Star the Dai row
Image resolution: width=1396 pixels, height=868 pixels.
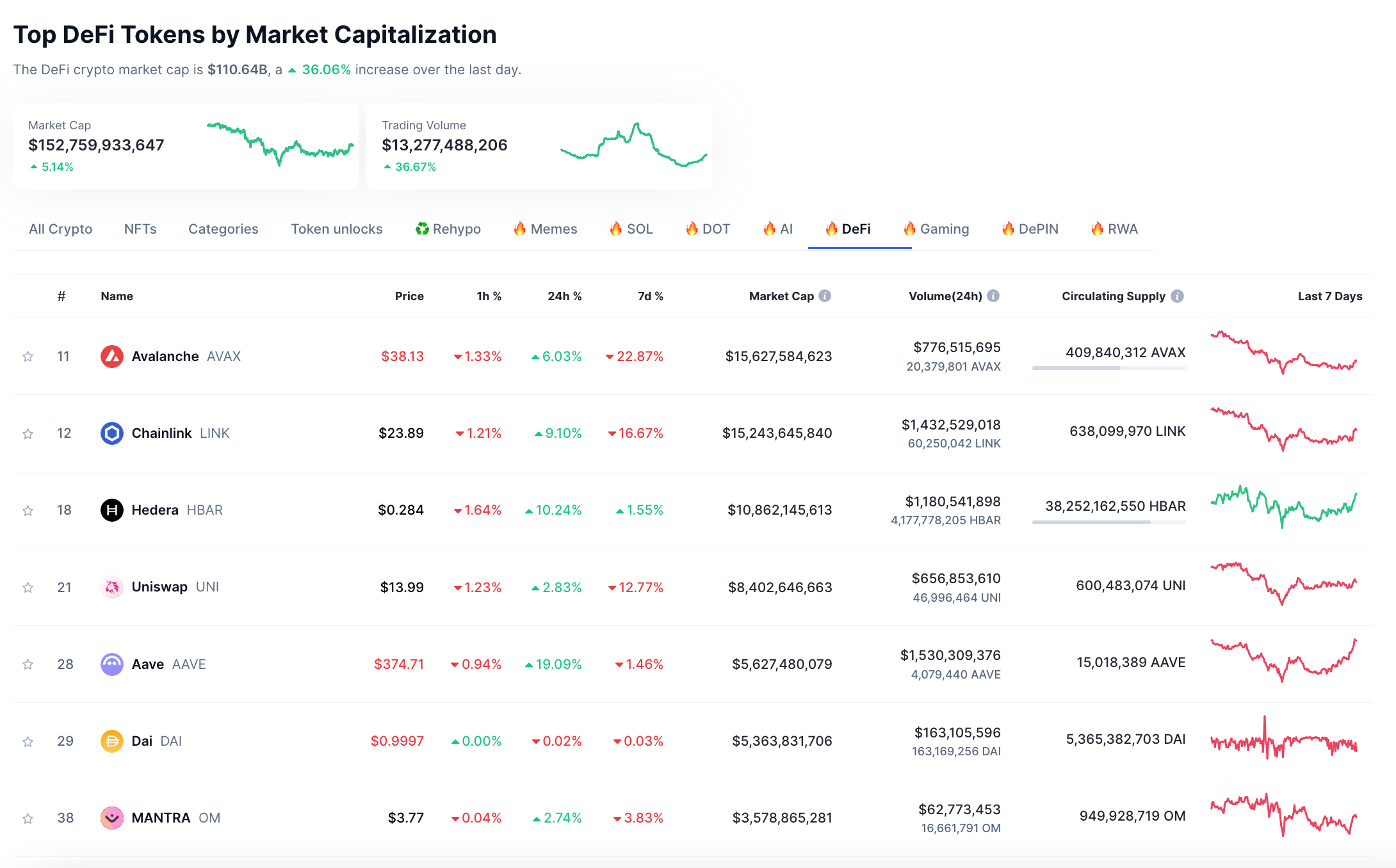[28, 742]
